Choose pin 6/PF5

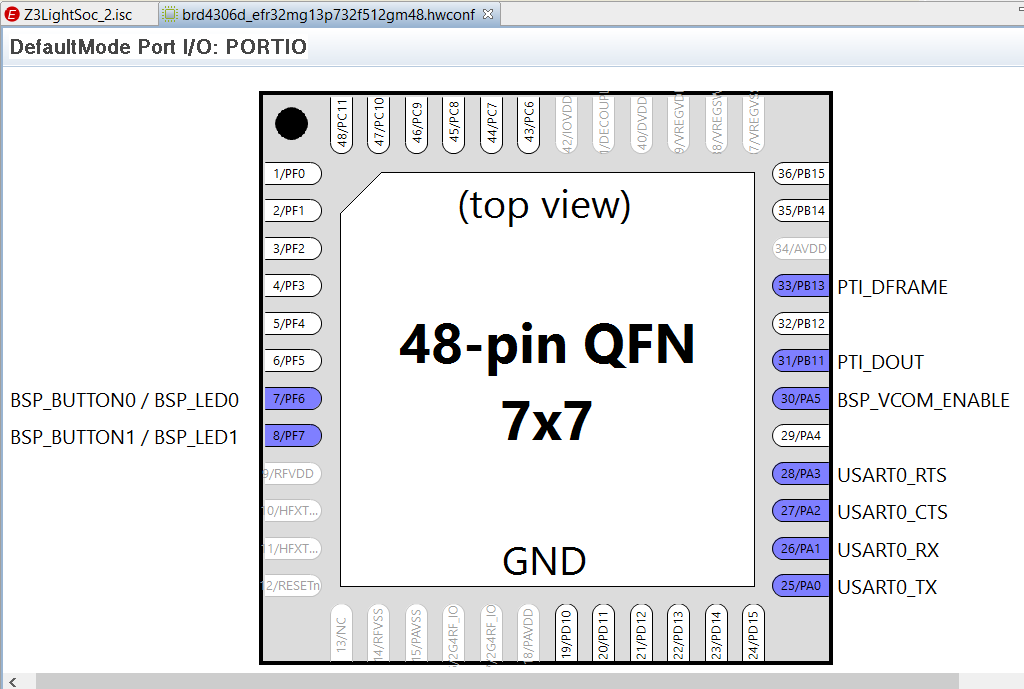click(x=293, y=361)
